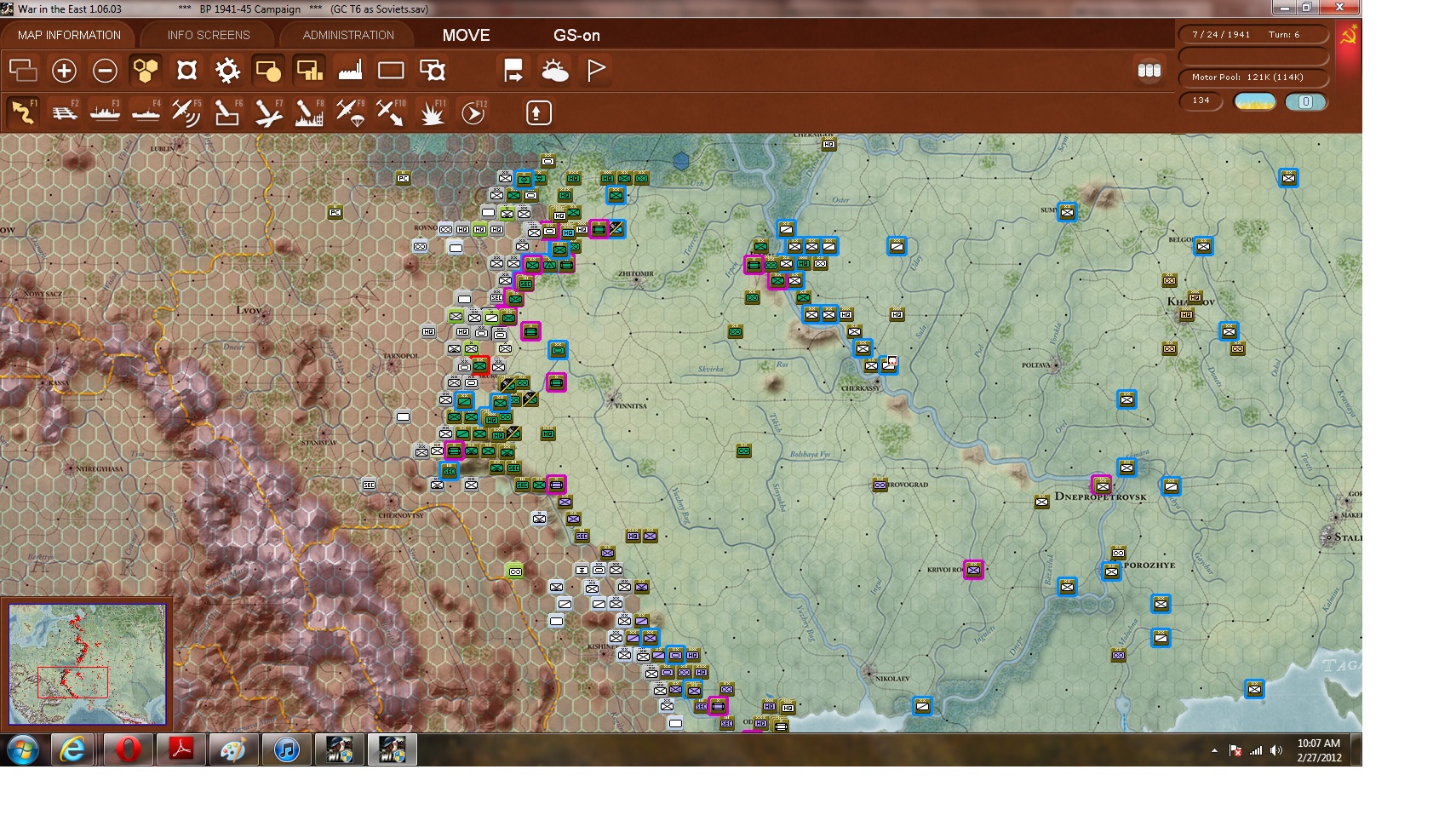The width and height of the screenshot is (1456, 821).
Task: Select Bomb city mode (F8)
Action: (309, 112)
